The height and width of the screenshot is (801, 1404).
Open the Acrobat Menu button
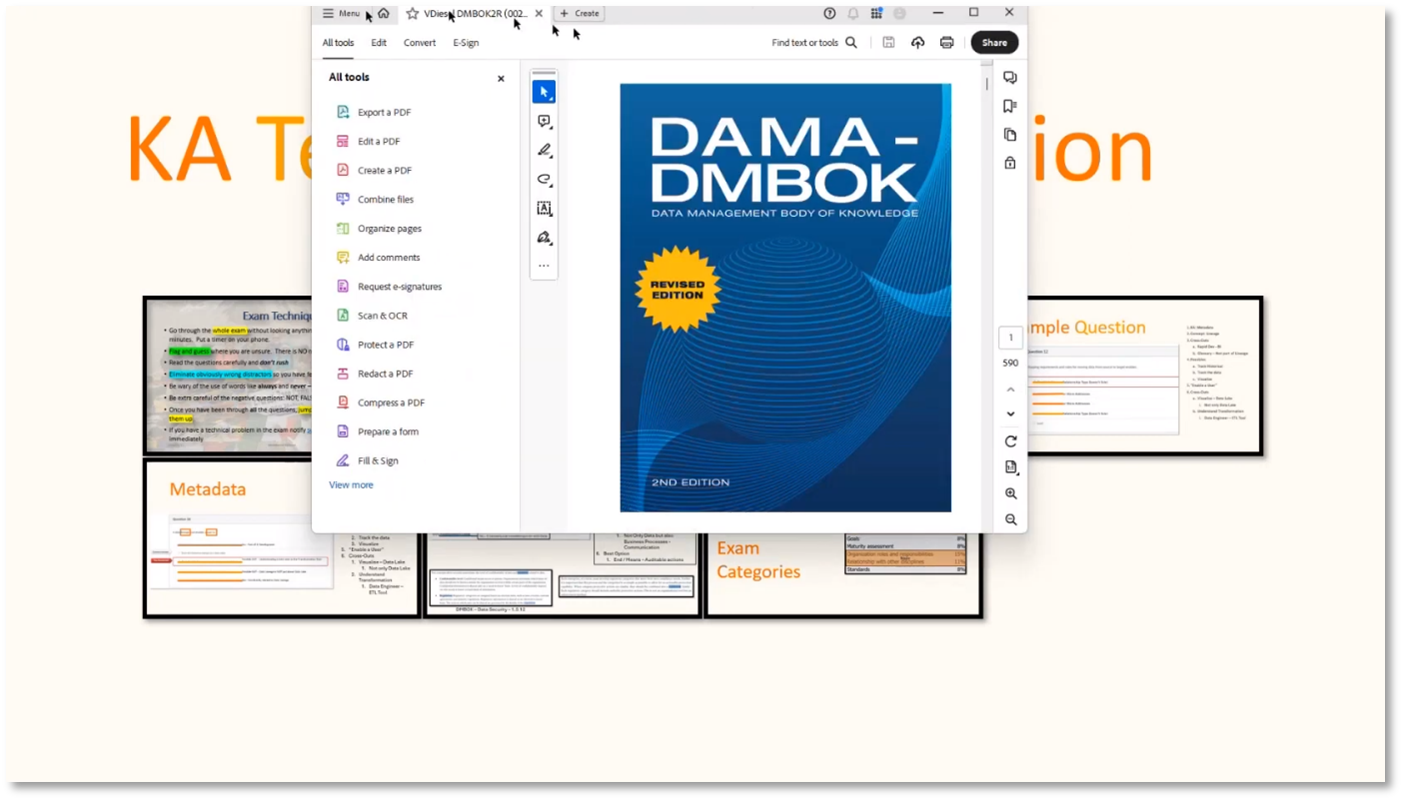pos(341,13)
